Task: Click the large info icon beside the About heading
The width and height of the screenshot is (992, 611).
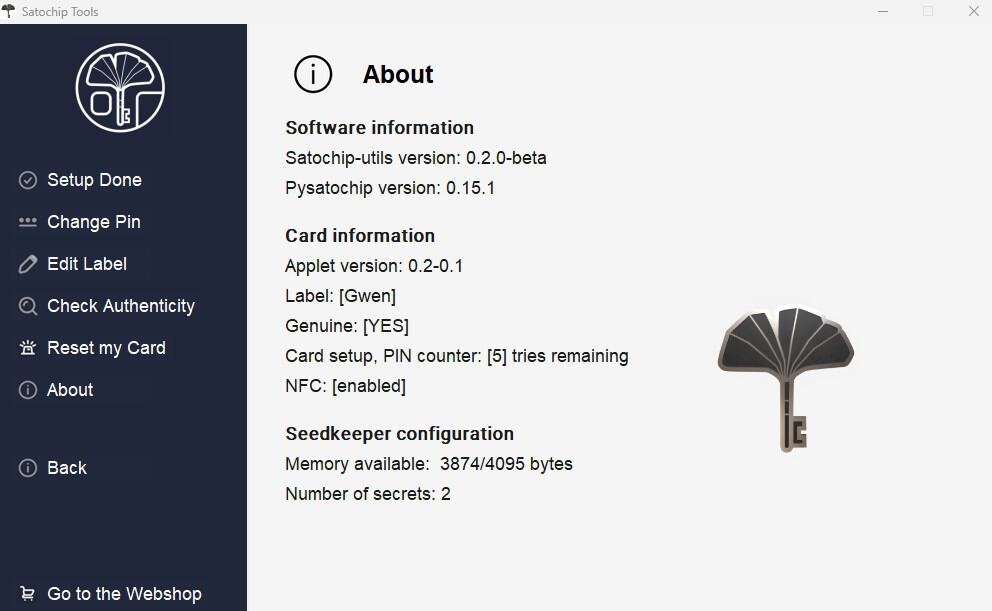Action: 313,74
